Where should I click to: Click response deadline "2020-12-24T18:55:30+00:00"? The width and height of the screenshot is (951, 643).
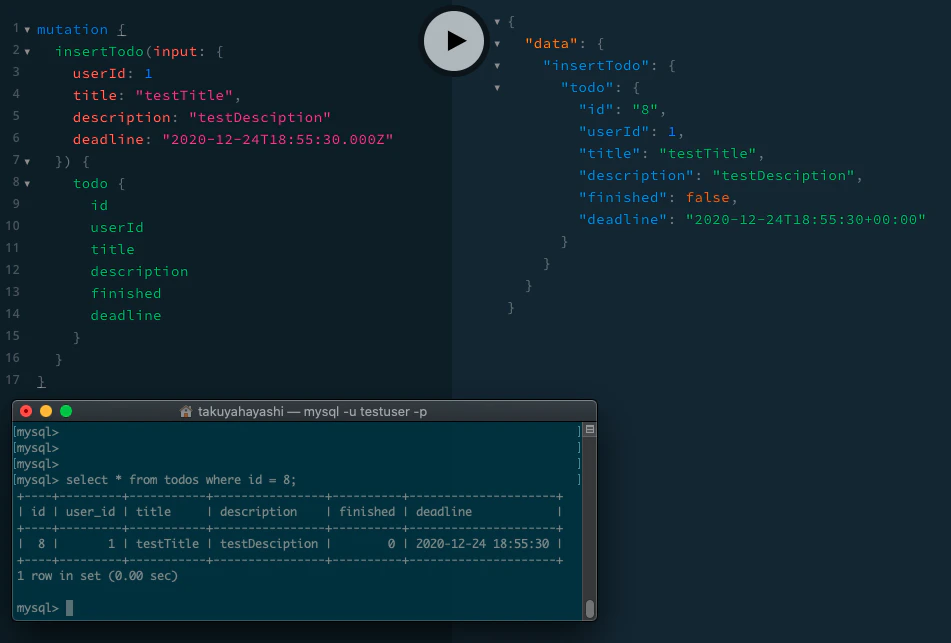pyautogui.click(x=805, y=220)
